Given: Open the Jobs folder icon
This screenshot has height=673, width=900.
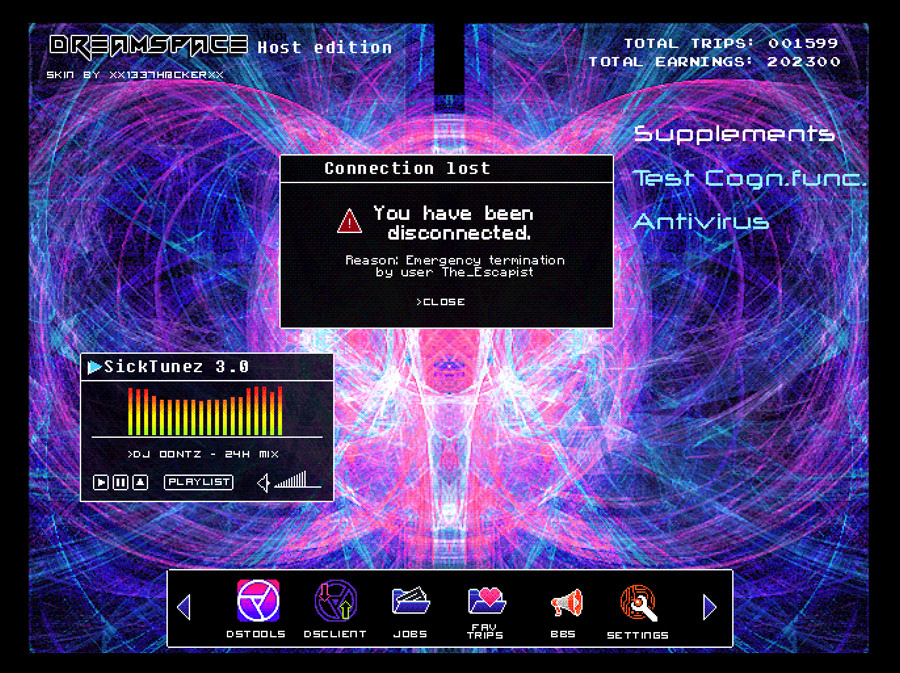Looking at the screenshot, I should pyautogui.click(x=410, y=602).
